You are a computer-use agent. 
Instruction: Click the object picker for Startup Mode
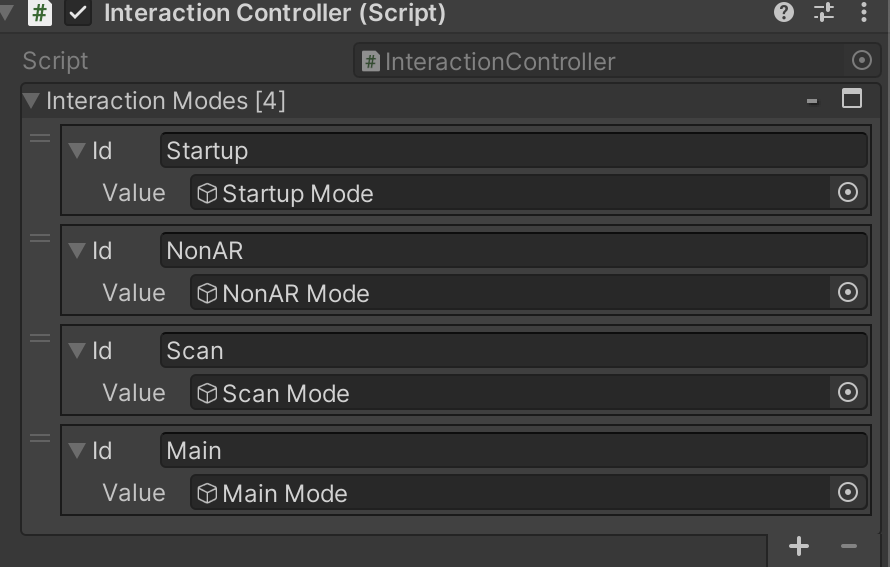[848, 193]
